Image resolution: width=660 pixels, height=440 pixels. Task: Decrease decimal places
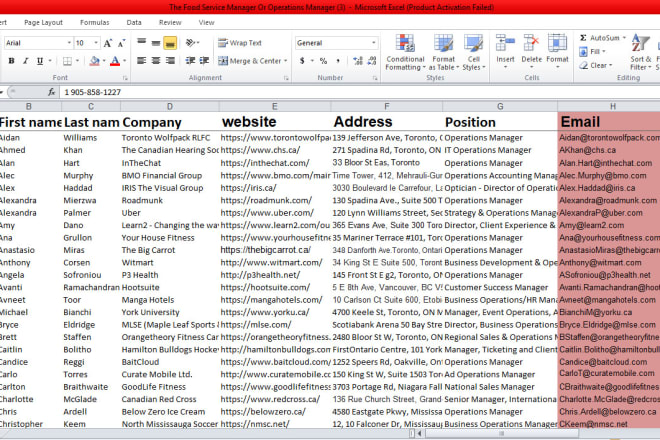[372, 61]
